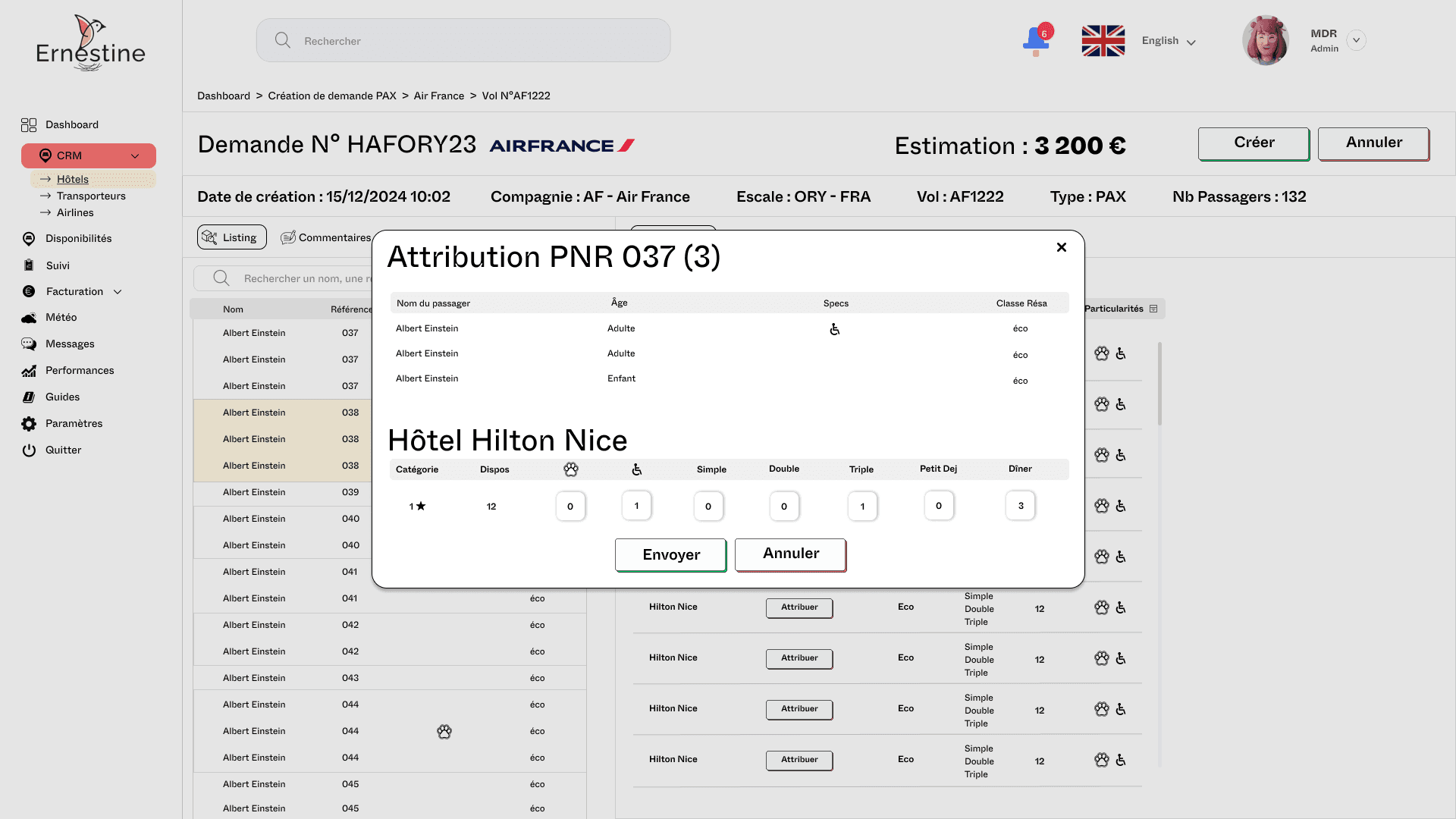Click Créer to create the request

[1253, 143]
